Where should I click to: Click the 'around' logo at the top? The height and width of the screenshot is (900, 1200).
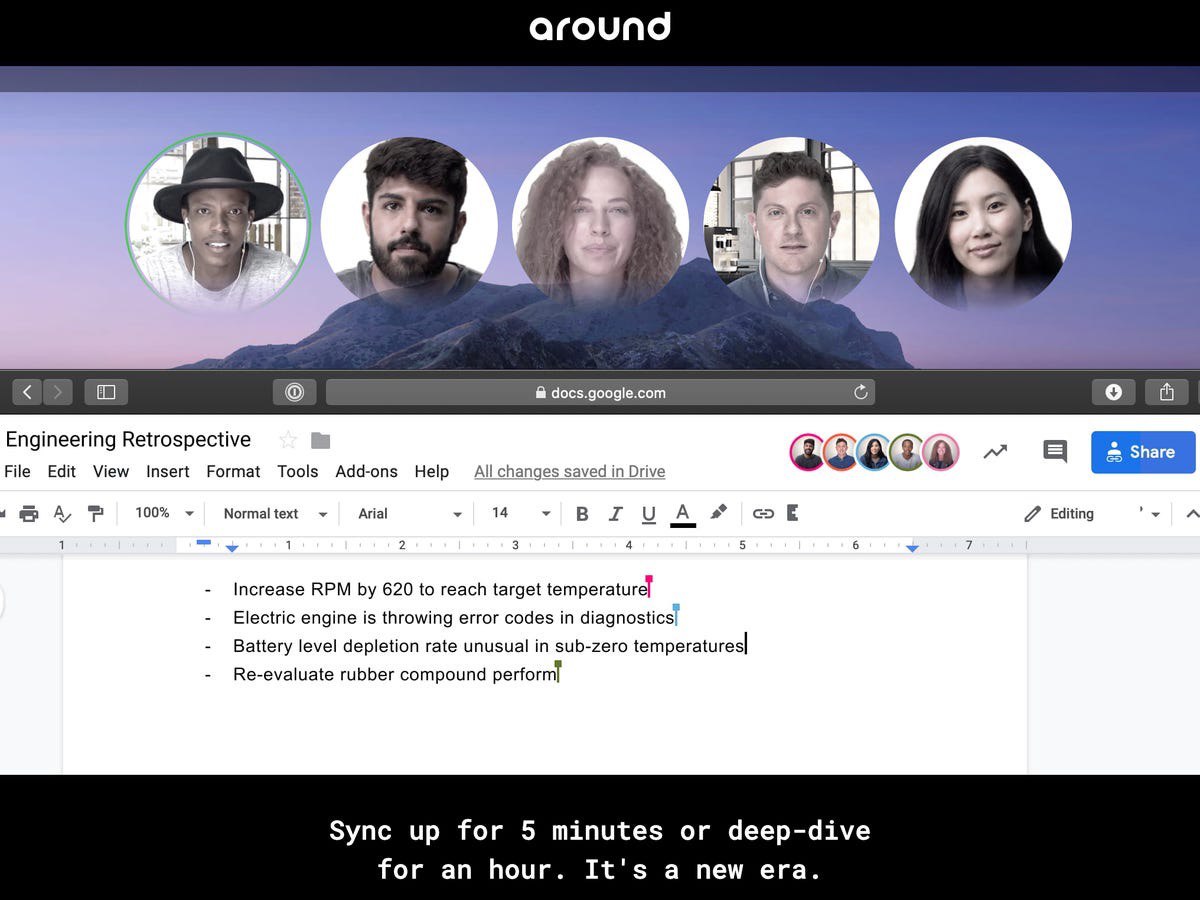click(600, 27)
